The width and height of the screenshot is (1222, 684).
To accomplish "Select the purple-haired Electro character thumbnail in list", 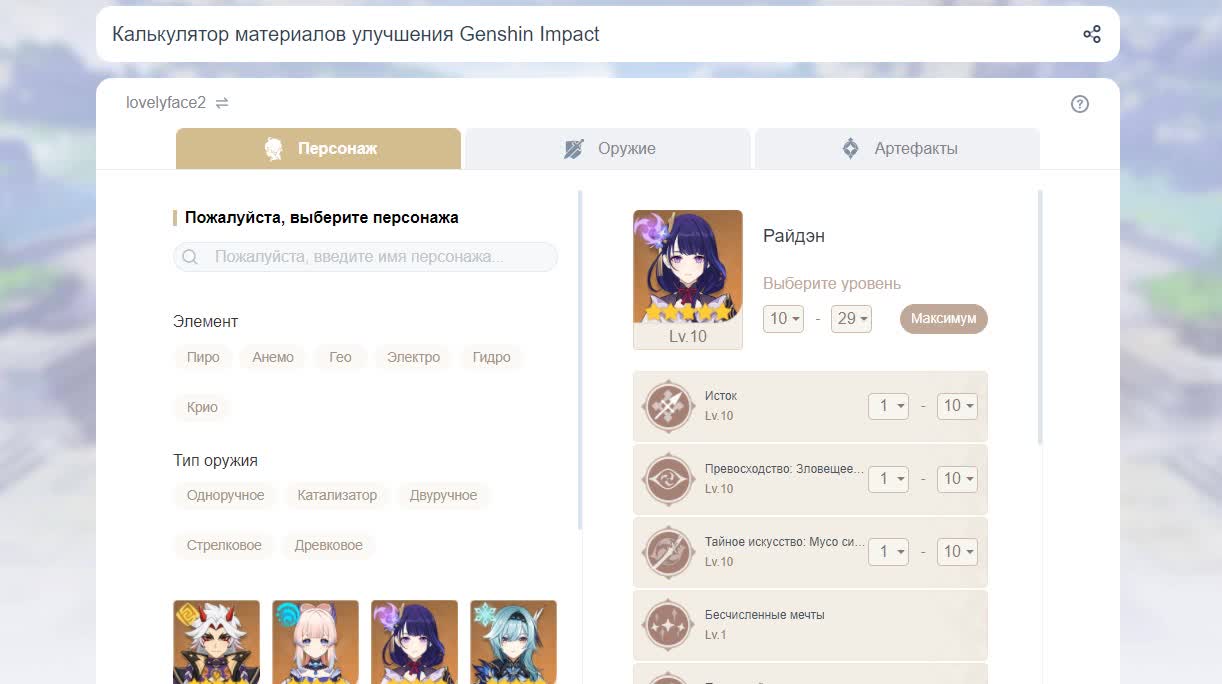I will [414, 641].
